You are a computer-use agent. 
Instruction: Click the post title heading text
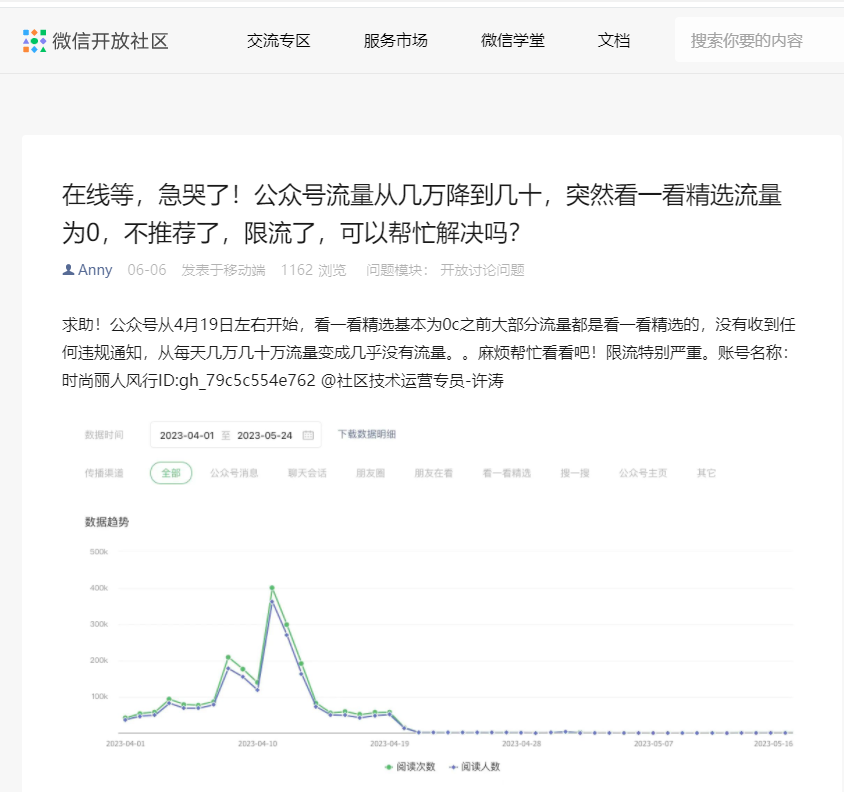[422, 214]
